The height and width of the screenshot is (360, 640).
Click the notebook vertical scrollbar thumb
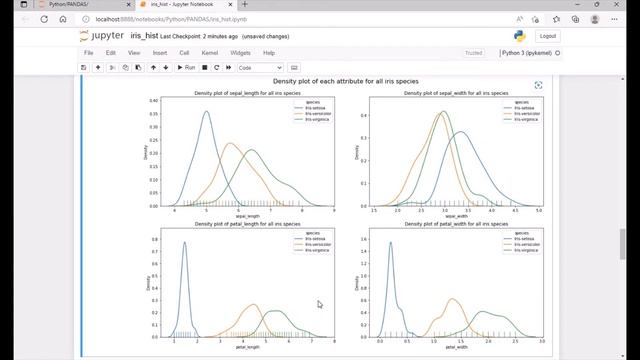pyautogui.click(x=622, y=244)
